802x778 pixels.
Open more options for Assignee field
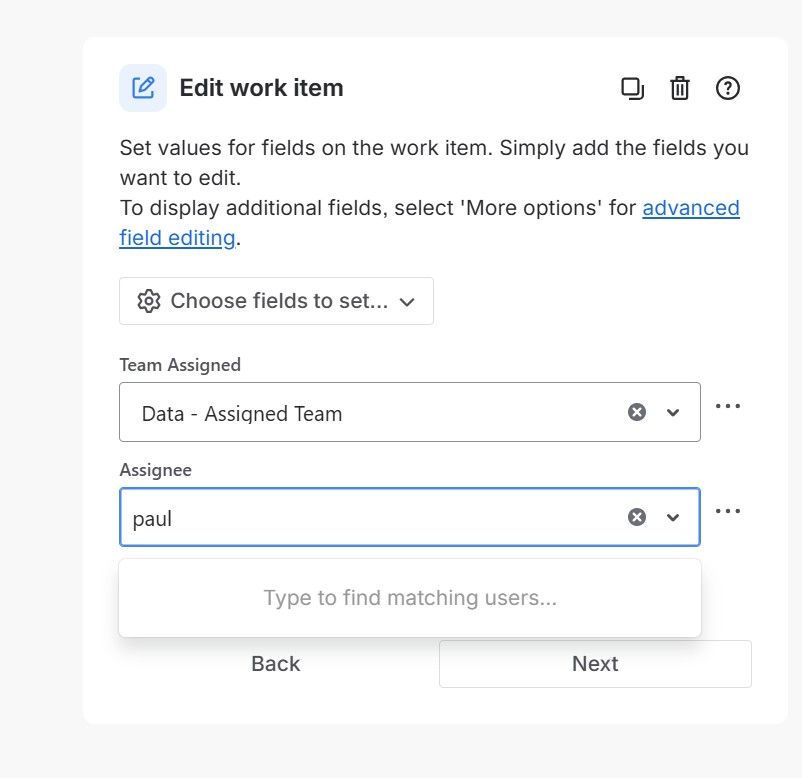[728, 511]
